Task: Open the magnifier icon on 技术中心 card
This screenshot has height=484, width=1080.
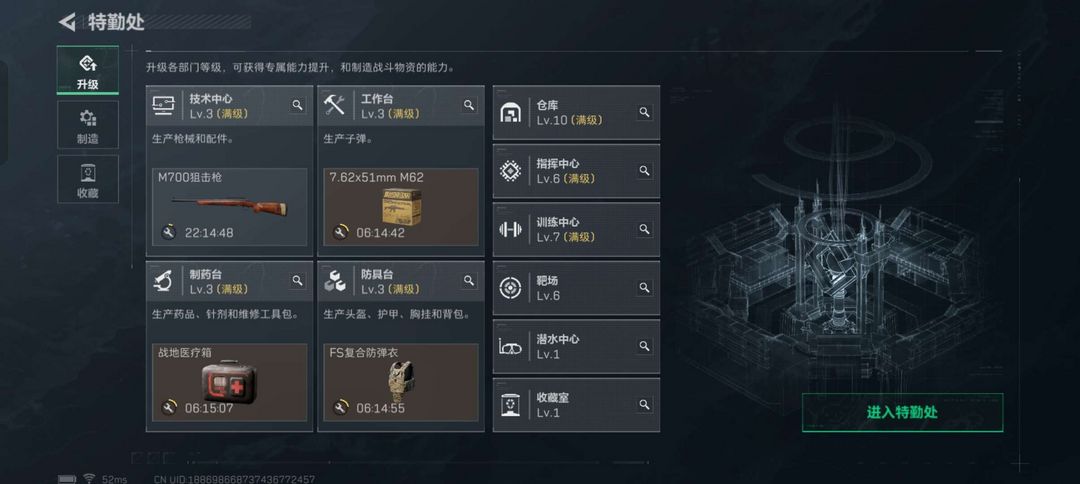Action: [297, 105]
